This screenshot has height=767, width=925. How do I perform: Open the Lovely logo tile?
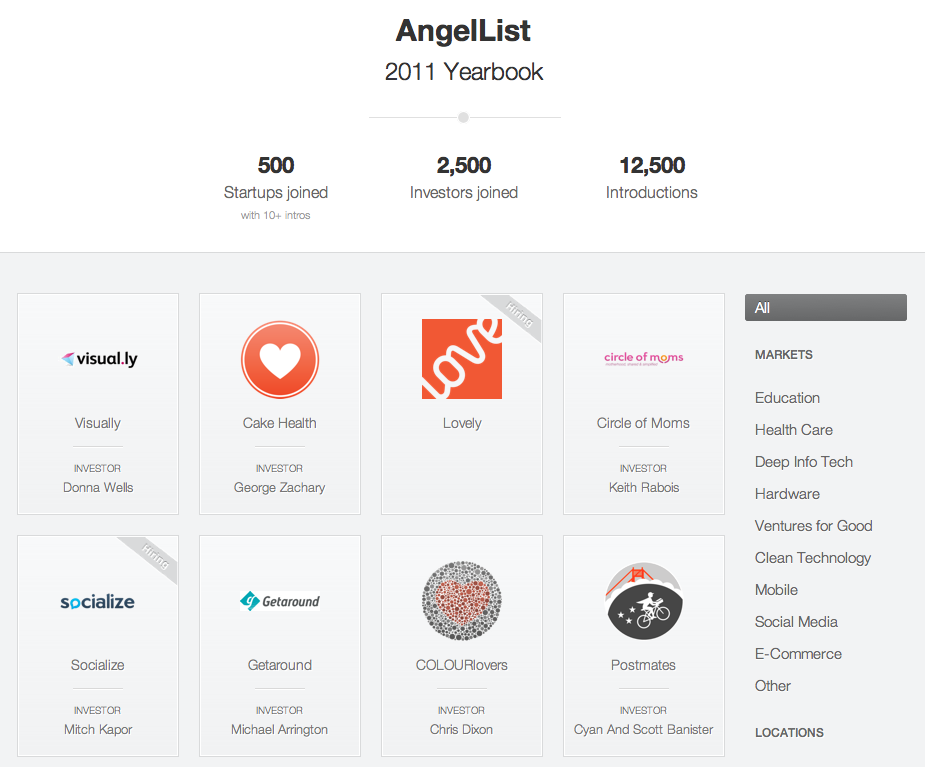pyautogui.click(x=462, y=359)
